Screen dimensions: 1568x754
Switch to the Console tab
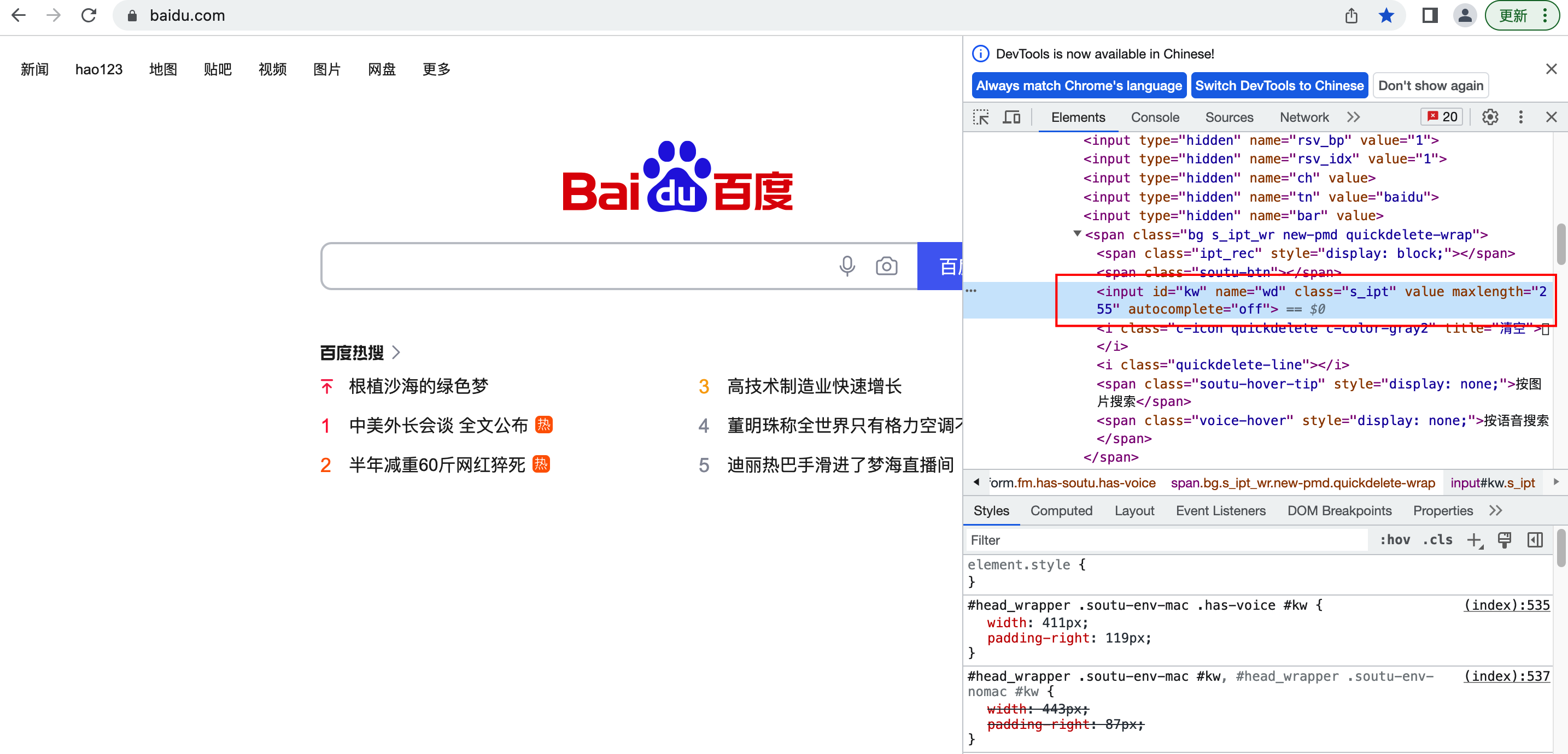1155,117
